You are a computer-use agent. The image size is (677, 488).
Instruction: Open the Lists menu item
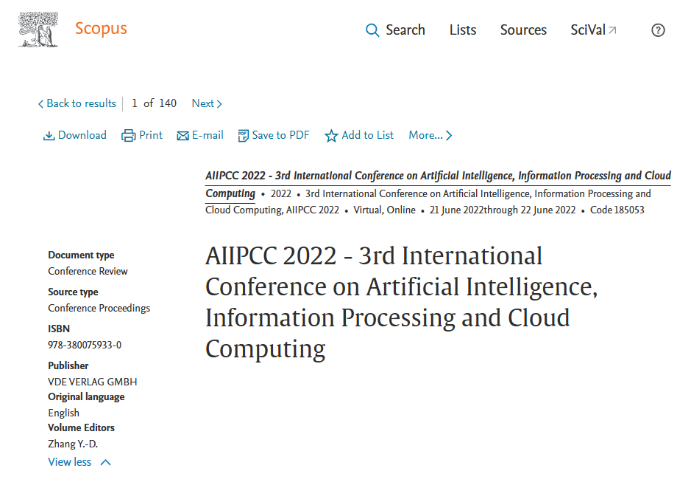pos(463,30)
